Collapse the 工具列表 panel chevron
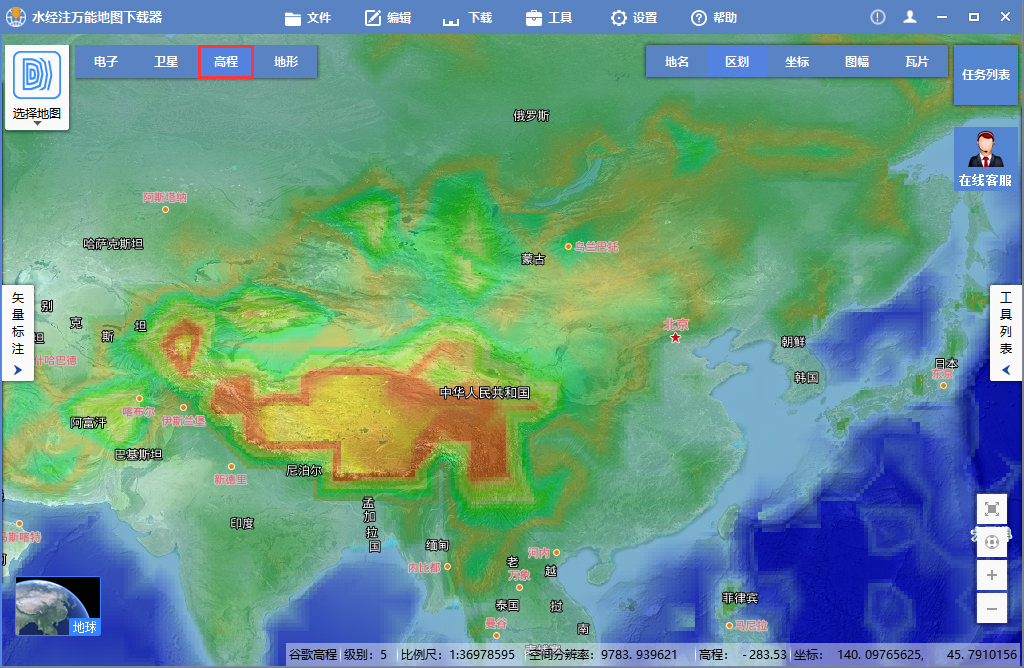1024x668 pixels. tap(1005, 369)
